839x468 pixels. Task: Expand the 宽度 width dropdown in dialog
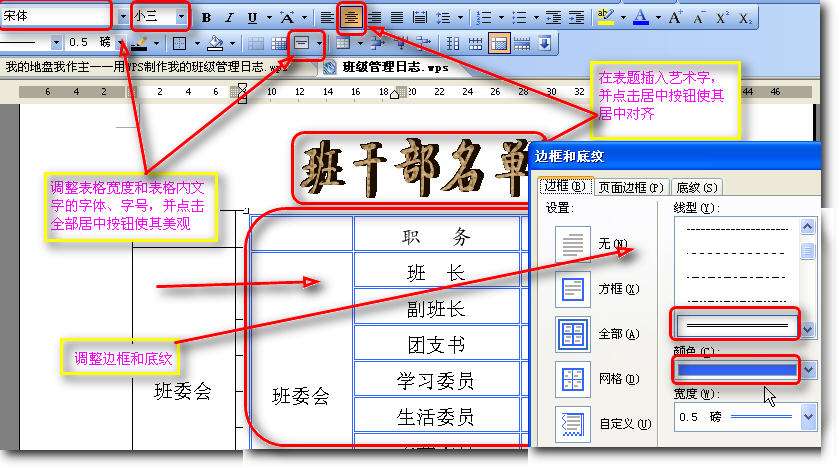point(808,417)
